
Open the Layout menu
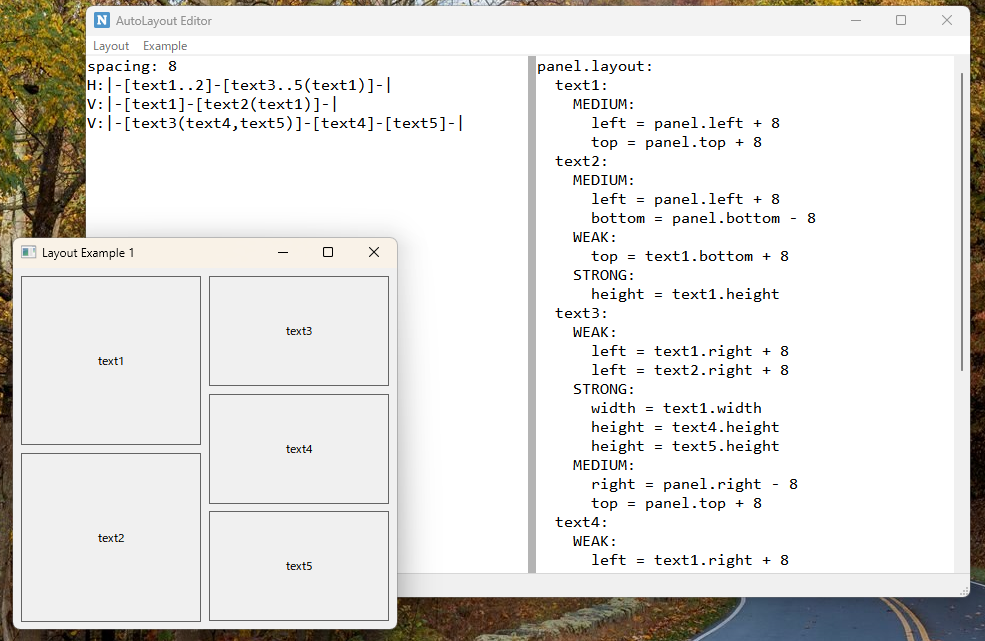tap(111, 46)
